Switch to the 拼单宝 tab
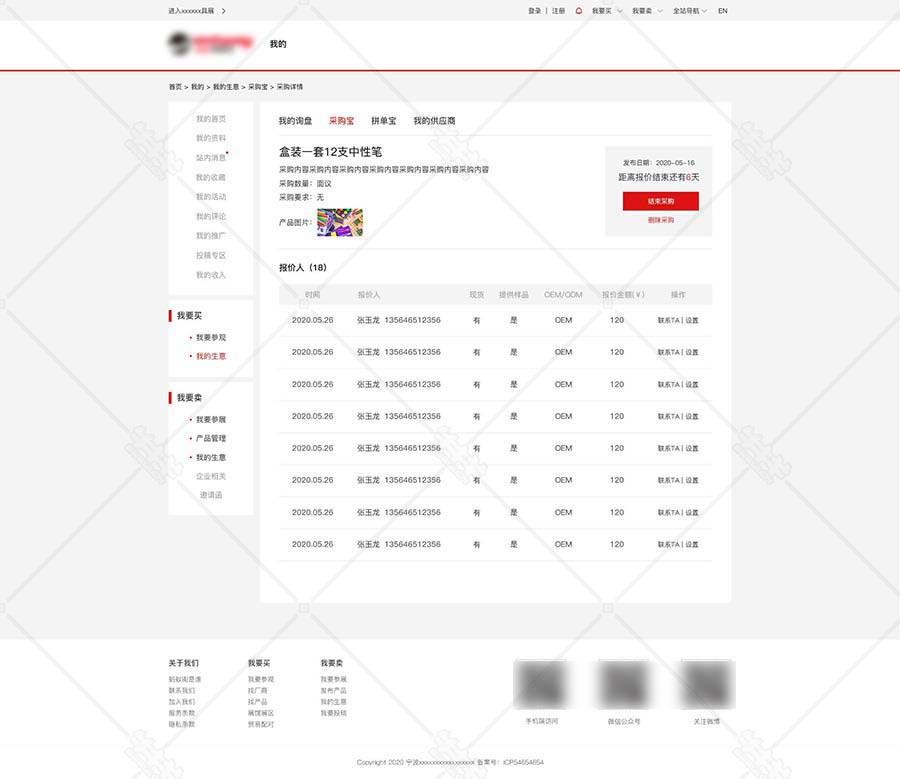 383,121
